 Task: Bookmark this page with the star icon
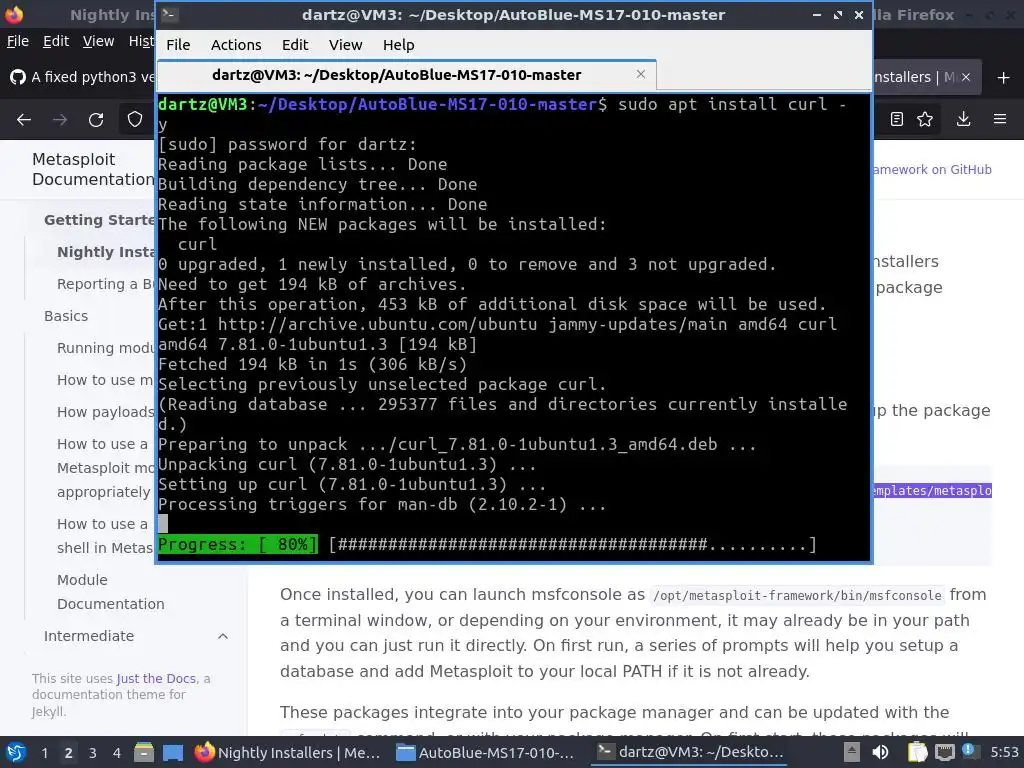[x=925, y=119]
